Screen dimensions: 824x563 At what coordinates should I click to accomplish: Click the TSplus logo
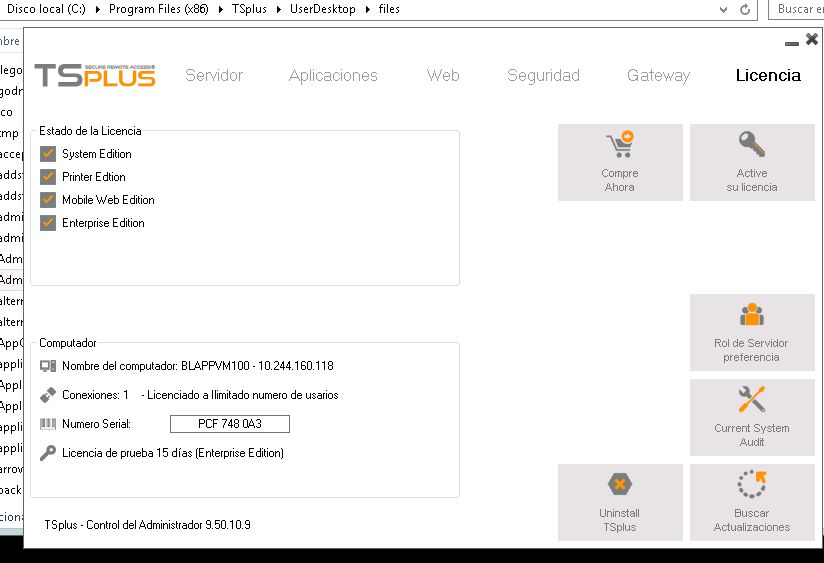95,76
